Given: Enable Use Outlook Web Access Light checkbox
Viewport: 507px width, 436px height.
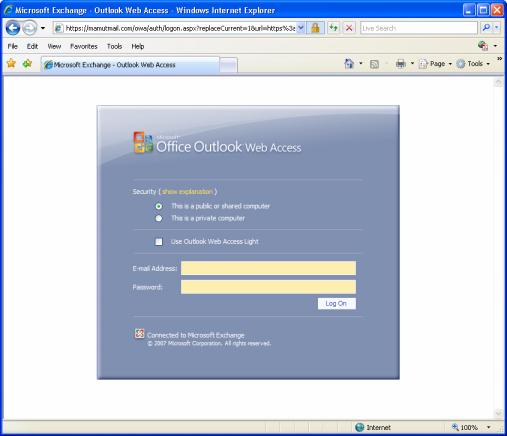Looking at the screenshot, I should tap(159, 242).
